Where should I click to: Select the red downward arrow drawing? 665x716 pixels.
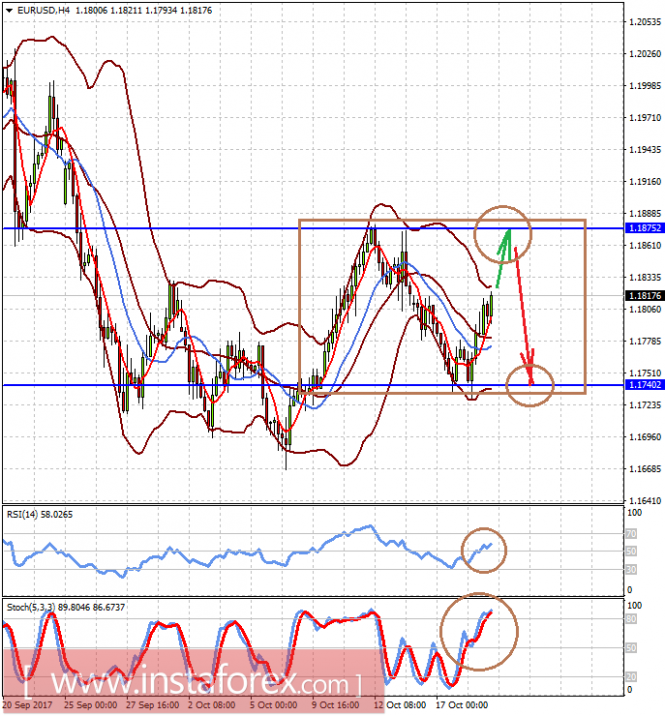(x=524, y=316)
